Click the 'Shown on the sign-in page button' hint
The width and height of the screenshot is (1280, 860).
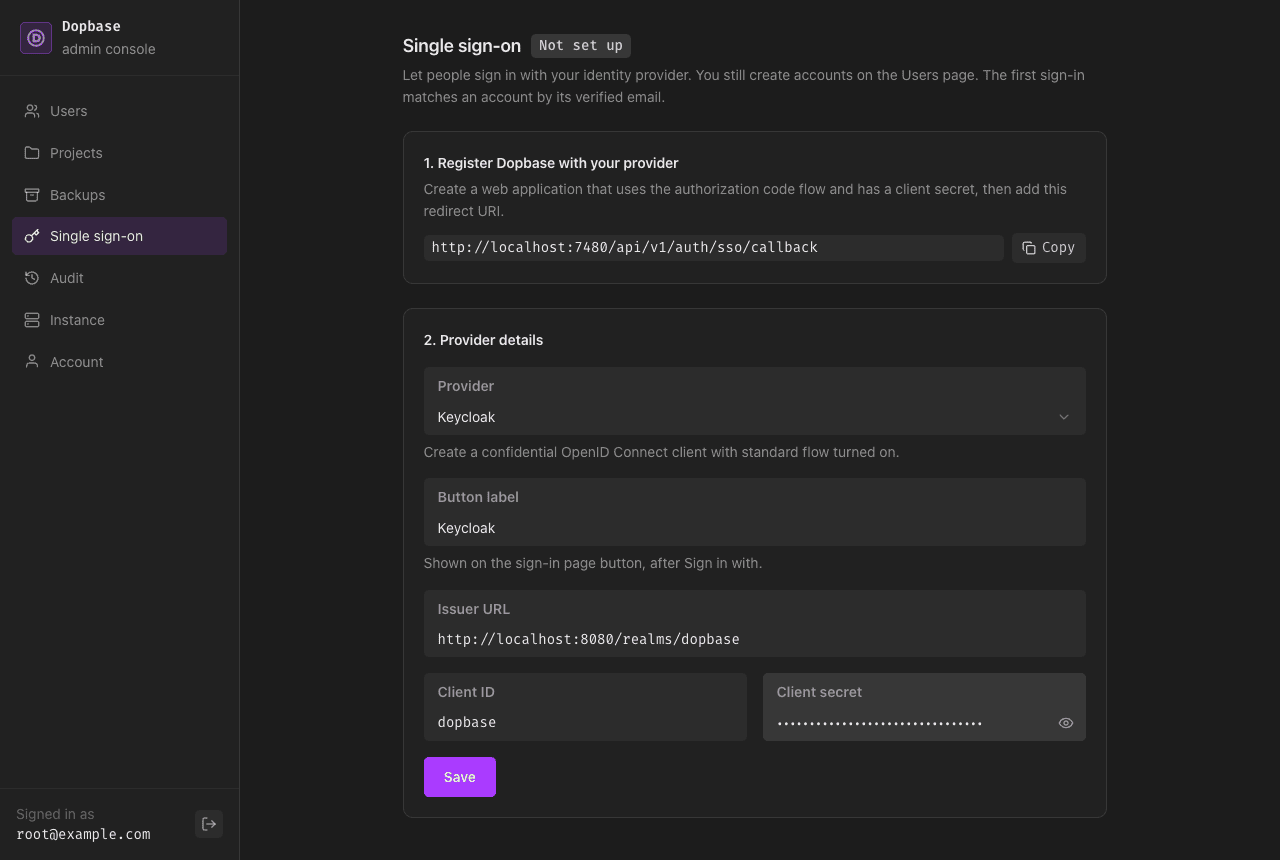pyautogui.click(x=593, y=563)
